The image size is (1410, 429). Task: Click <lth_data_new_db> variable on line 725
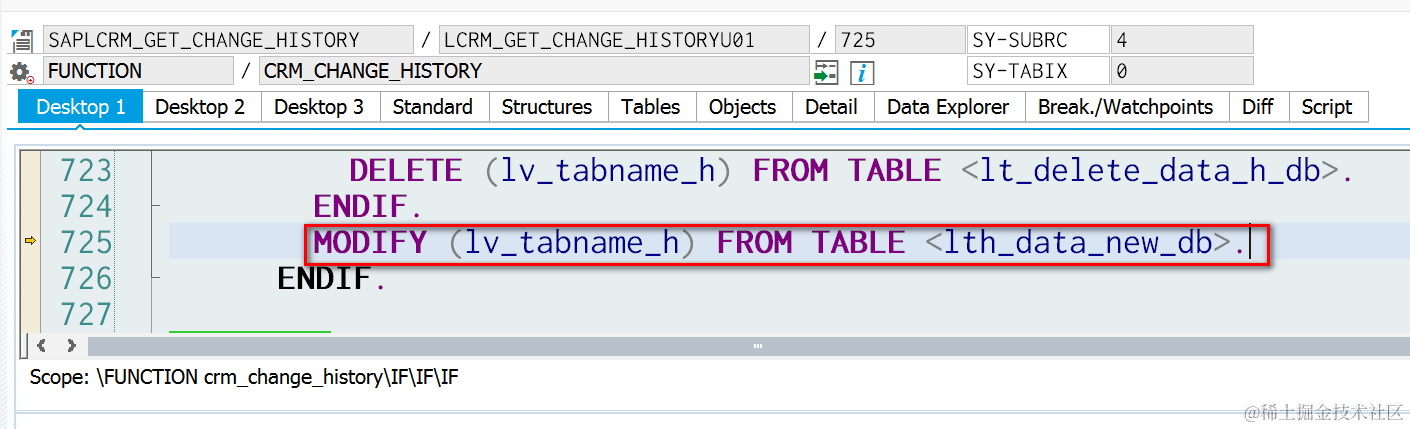(x=1079, y=243)
